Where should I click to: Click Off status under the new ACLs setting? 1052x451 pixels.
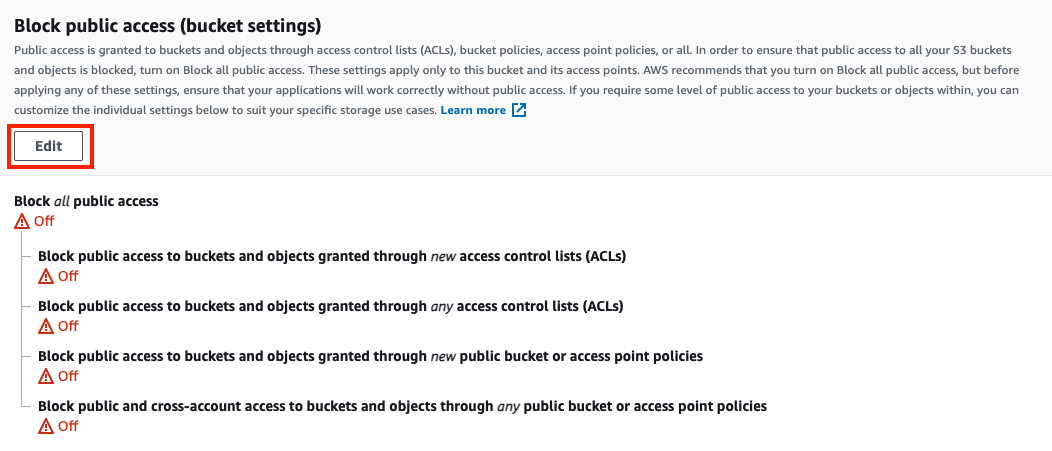tap(68, 276)
